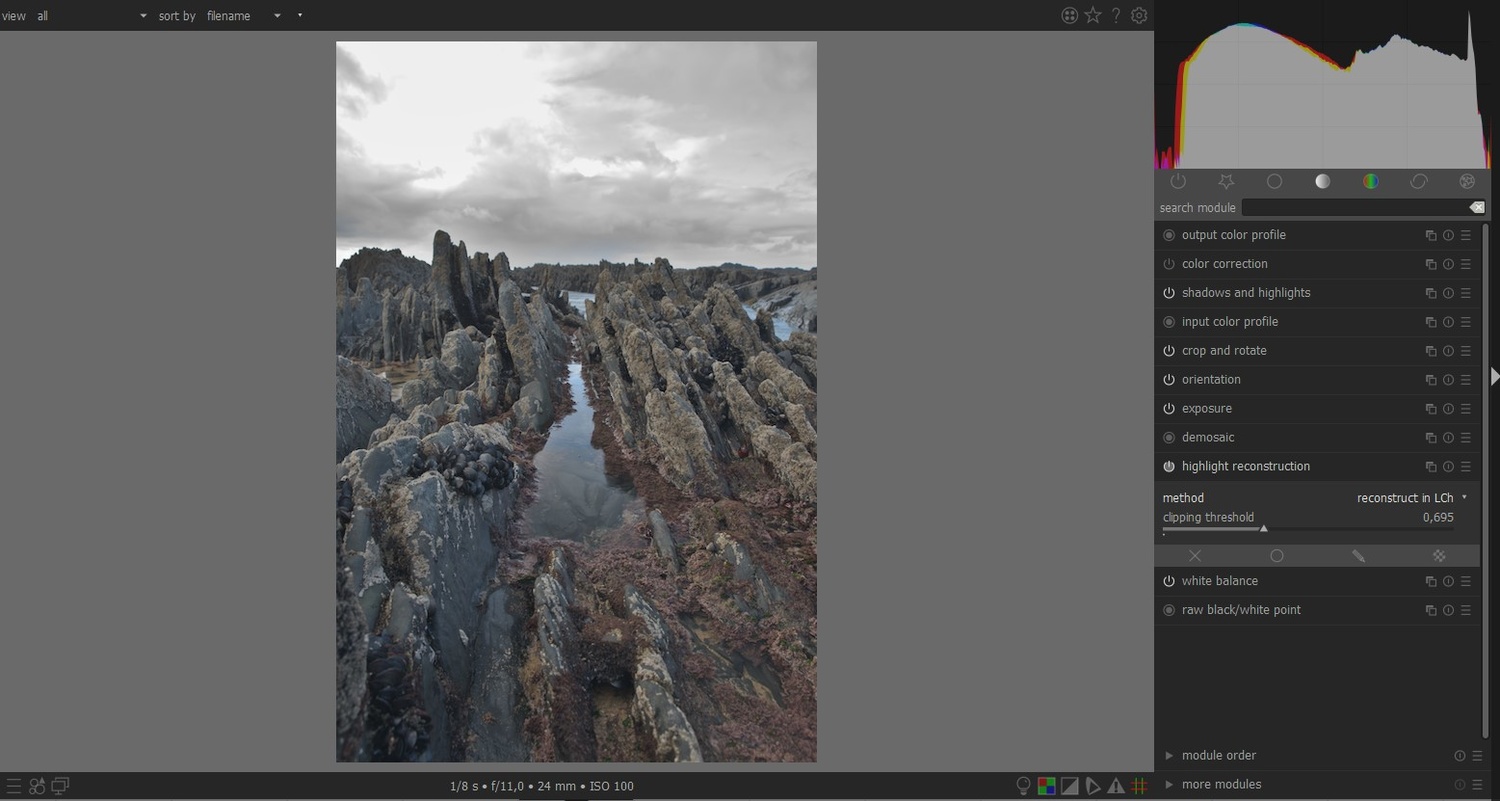Click demosaic always-on indicator
Viewport: 1500px width, 801px height.
[x=1169, y=438]
